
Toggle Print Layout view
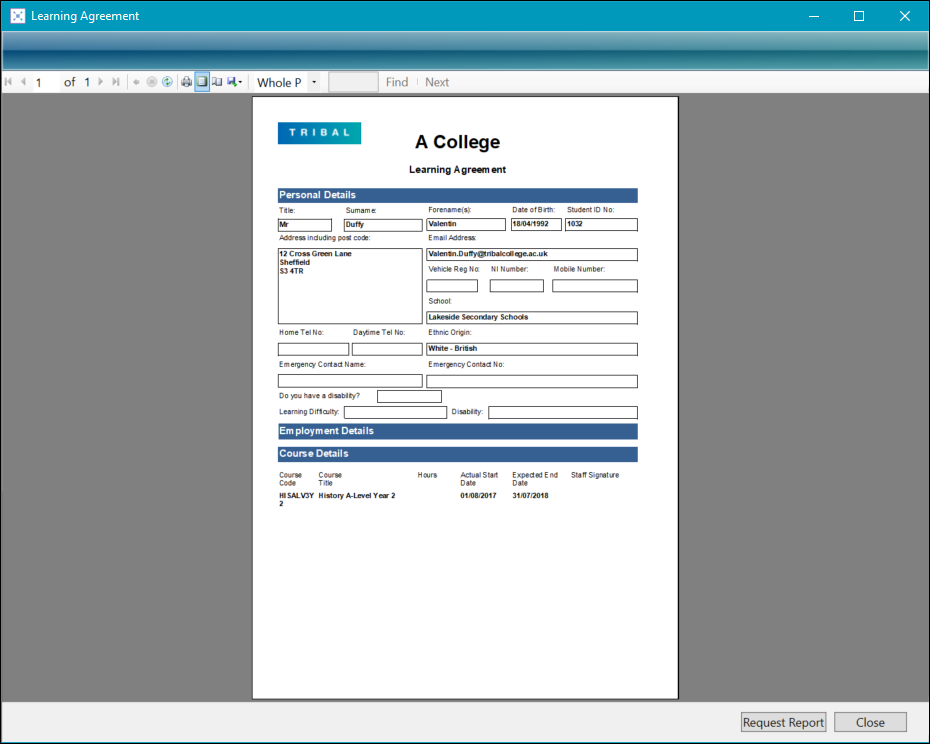[x=202, y=82]
